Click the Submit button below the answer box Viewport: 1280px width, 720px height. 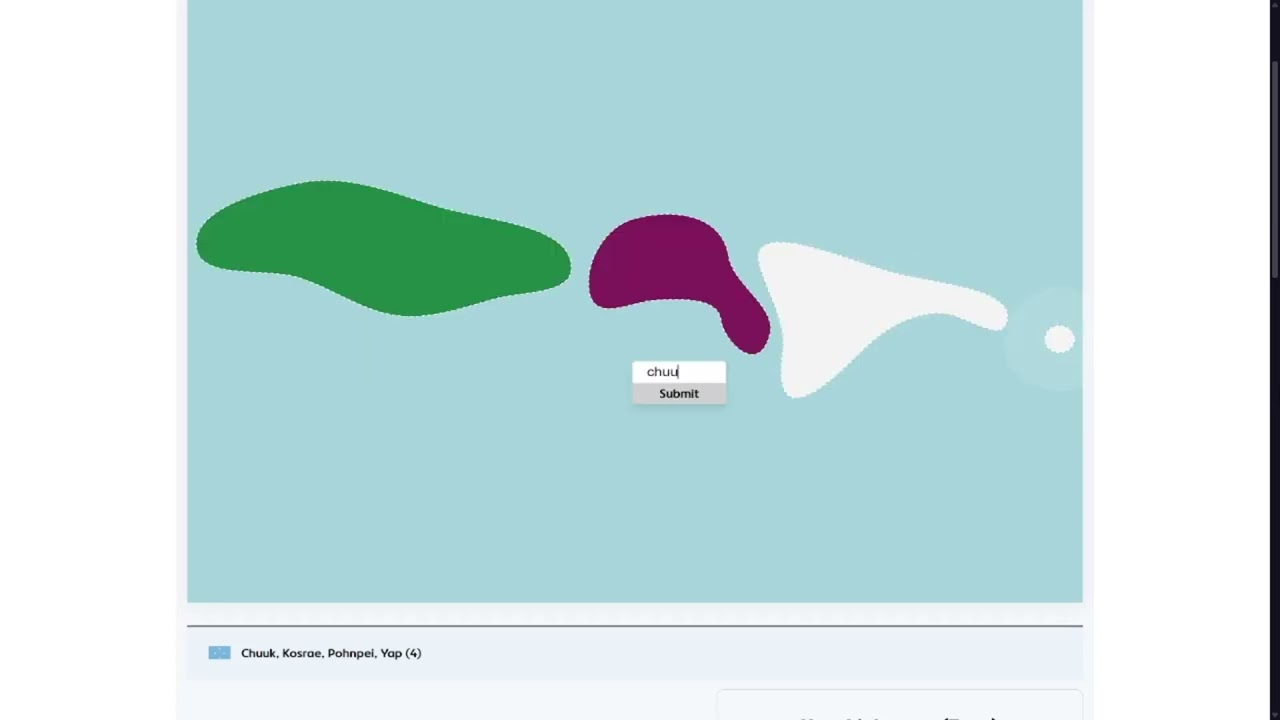(679, 394)
